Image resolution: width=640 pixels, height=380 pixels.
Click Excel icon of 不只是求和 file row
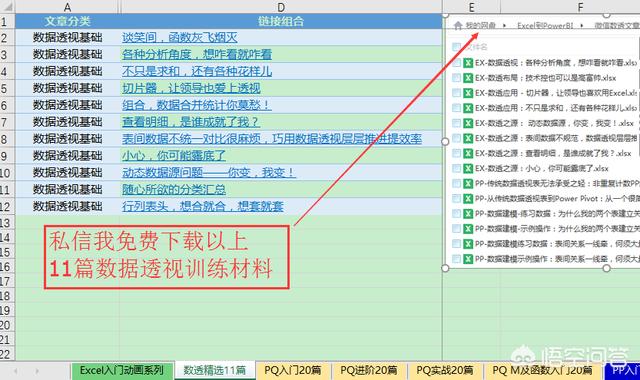[x=468, y=108]
